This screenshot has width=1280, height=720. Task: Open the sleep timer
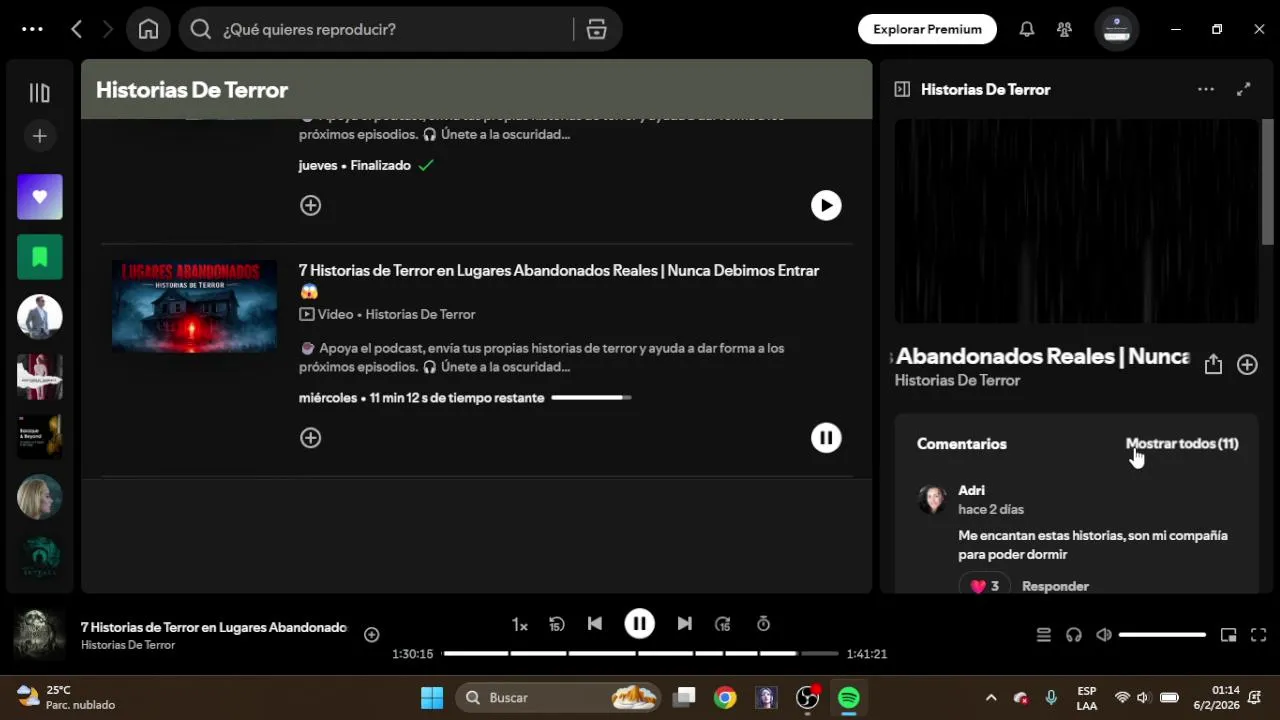click(763, 624)
